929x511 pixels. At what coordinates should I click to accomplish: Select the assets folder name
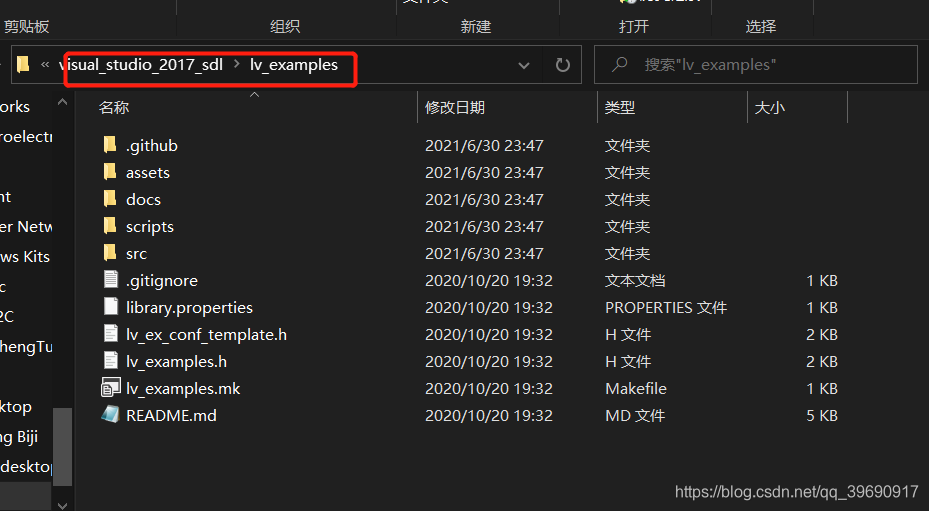[148, 173]
